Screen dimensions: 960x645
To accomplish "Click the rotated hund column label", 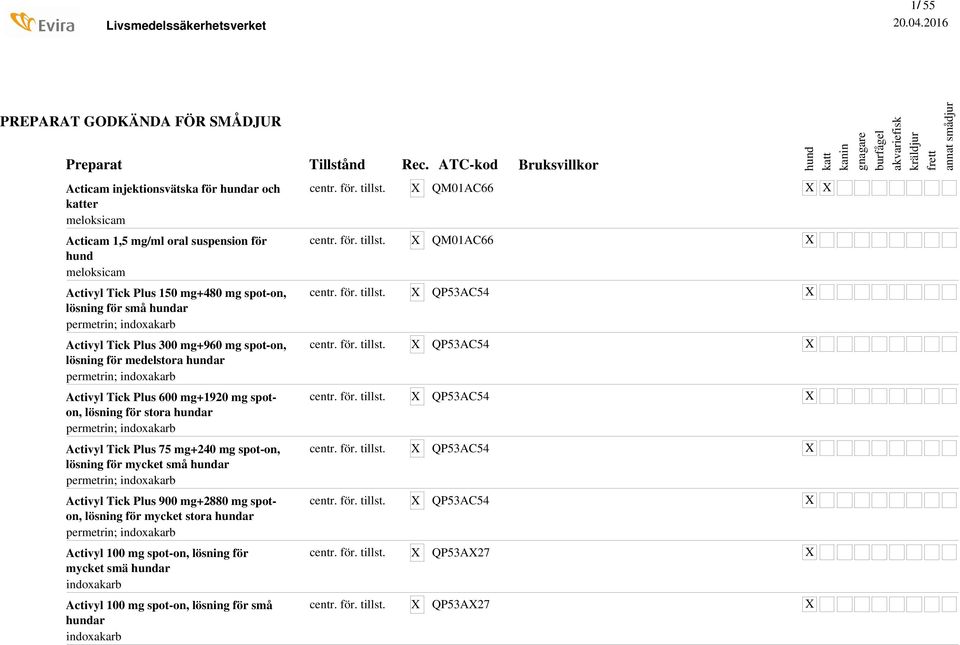I will point(810,158).
